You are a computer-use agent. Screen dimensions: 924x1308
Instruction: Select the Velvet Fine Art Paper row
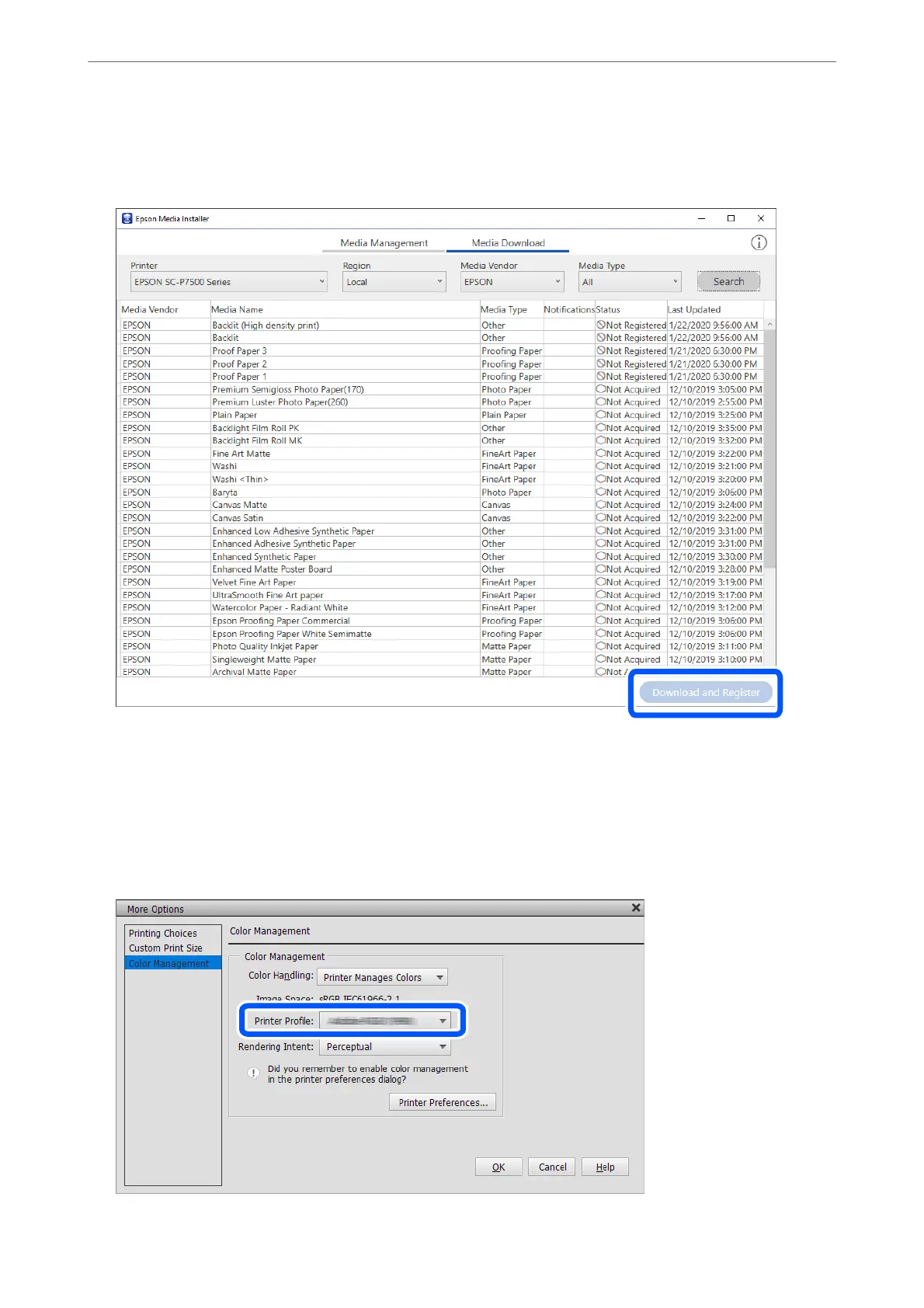[442, 583]
